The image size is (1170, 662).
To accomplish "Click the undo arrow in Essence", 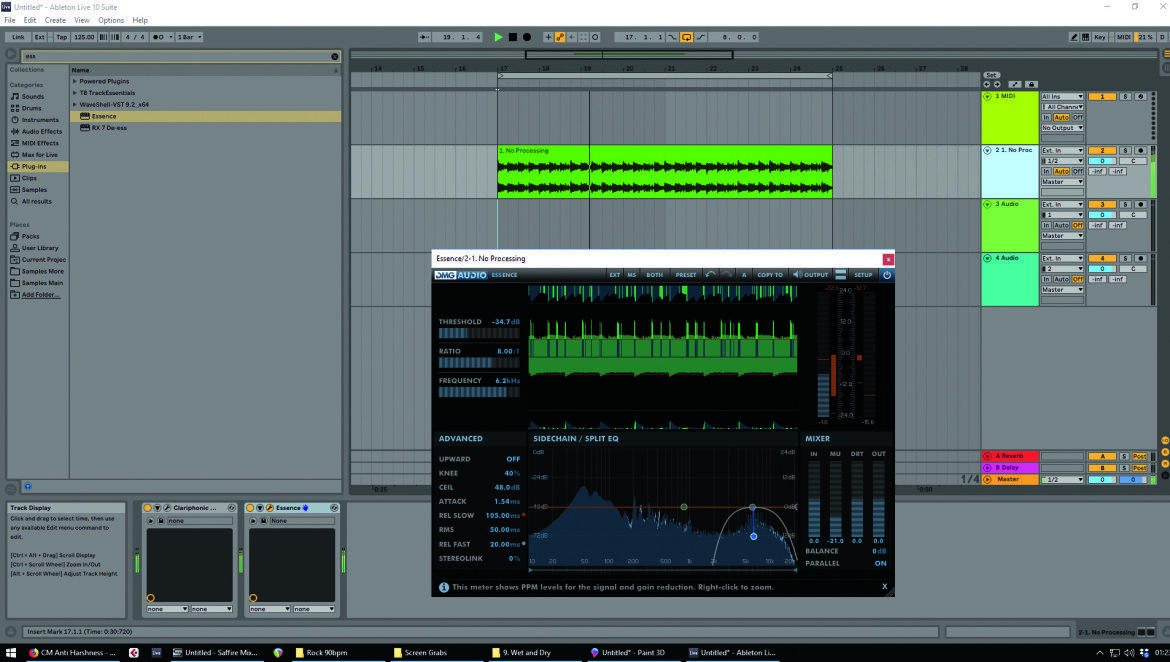I will click(x=710, y=275).
